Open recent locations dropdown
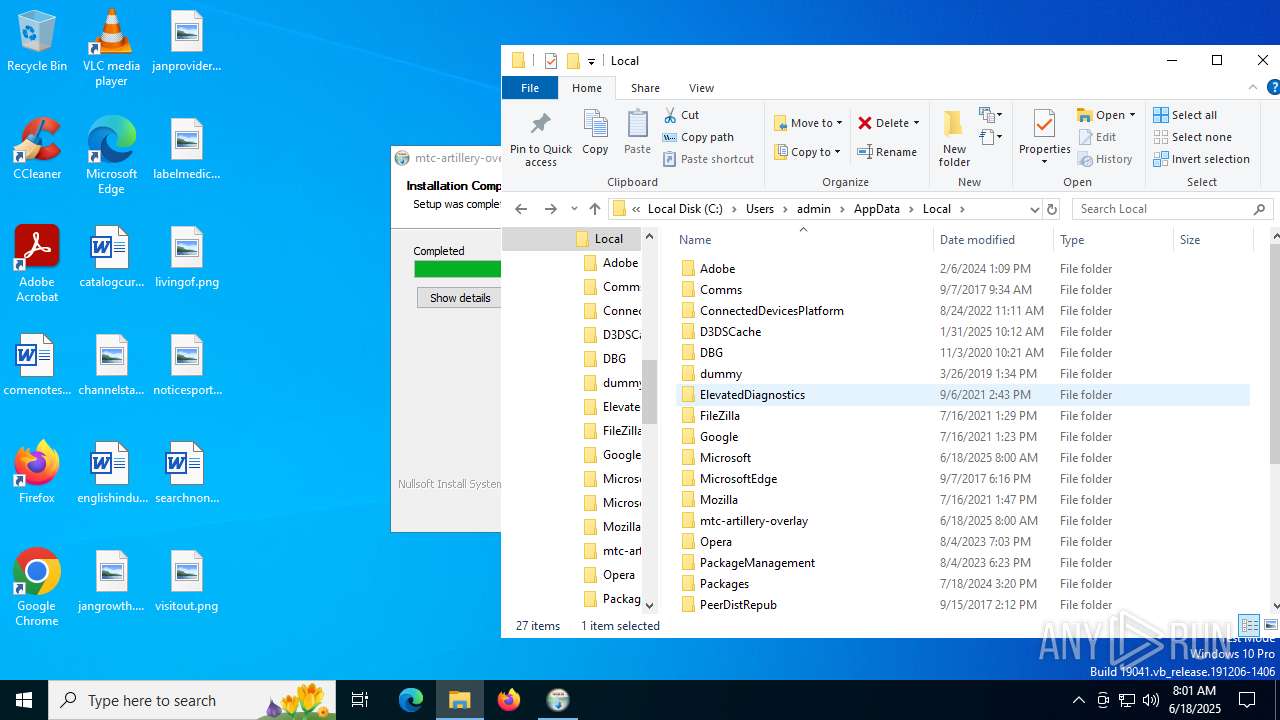Image resolution: width=1280 pixels, height=720 pixels. coord(574,209)
